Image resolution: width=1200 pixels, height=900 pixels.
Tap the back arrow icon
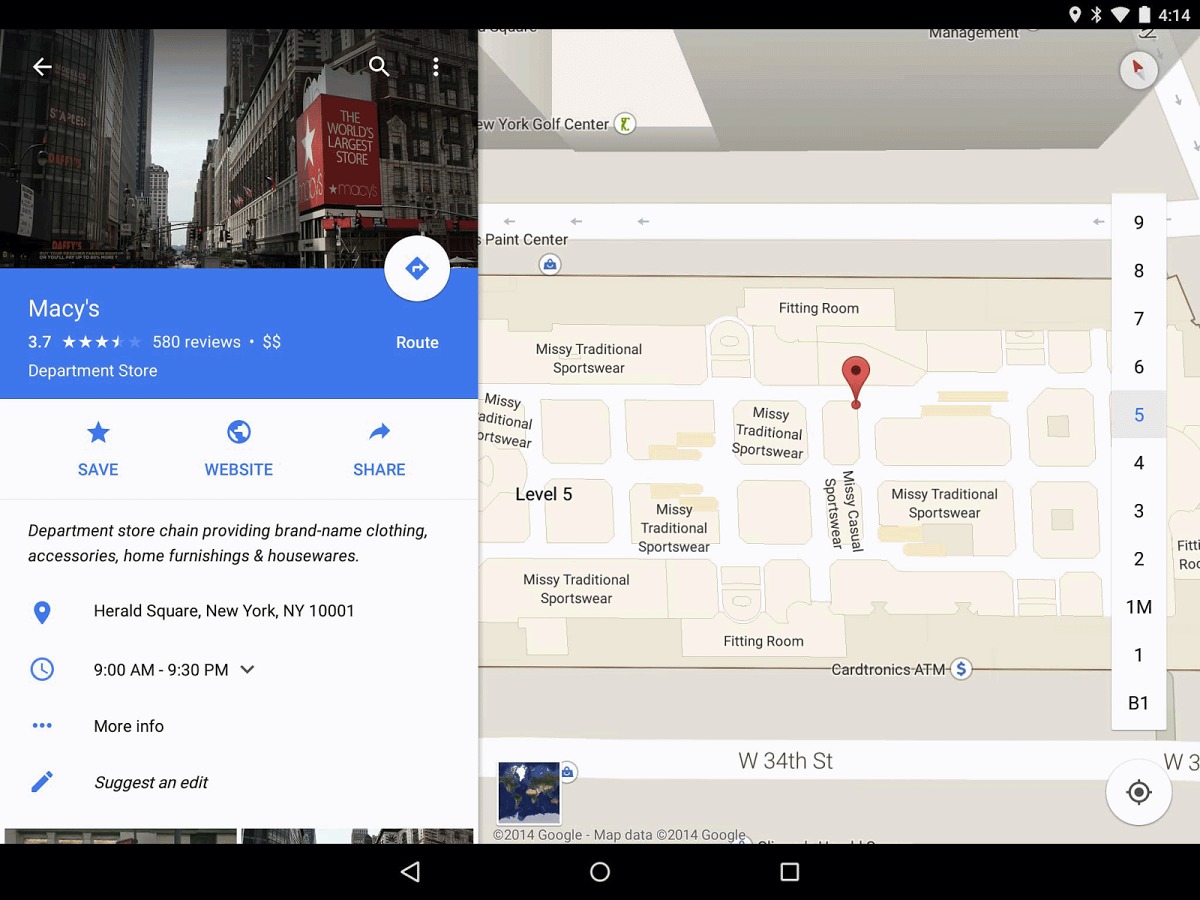pyautogui.click(x=42, y=67)
